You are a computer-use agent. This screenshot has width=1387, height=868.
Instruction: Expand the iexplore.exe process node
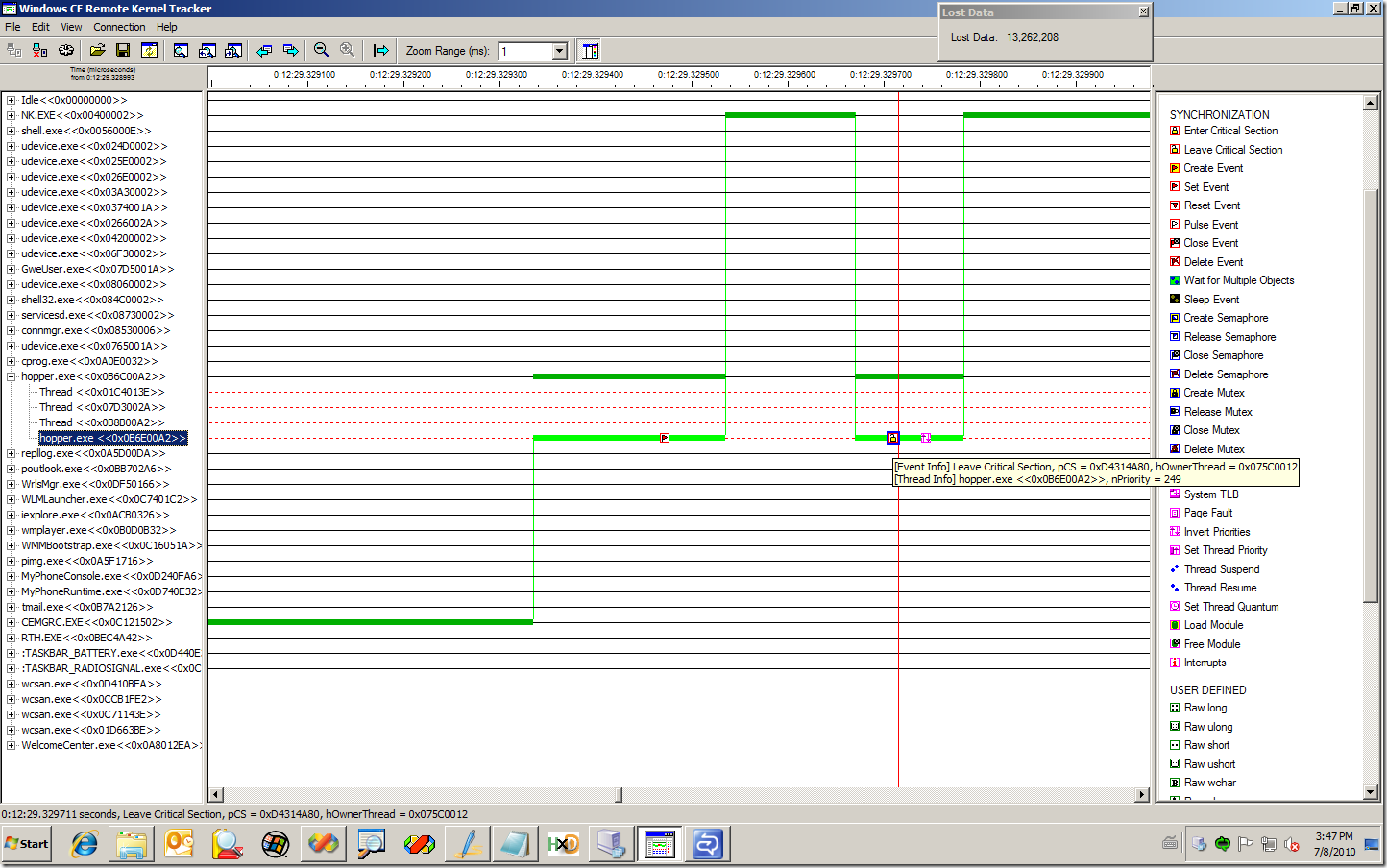click(x=11, y=515)
